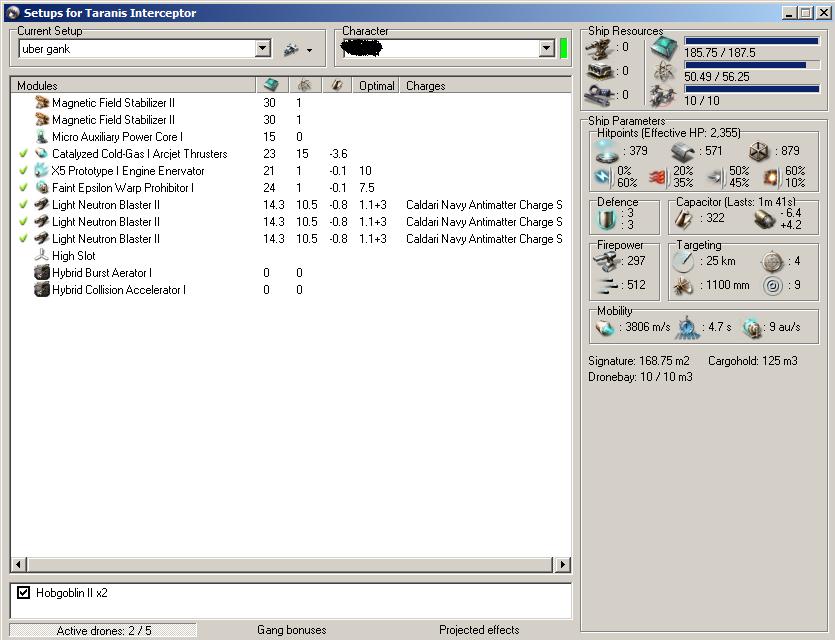
Task: Click the ship fitting icon next to setup
Action: tap(291, 50)
